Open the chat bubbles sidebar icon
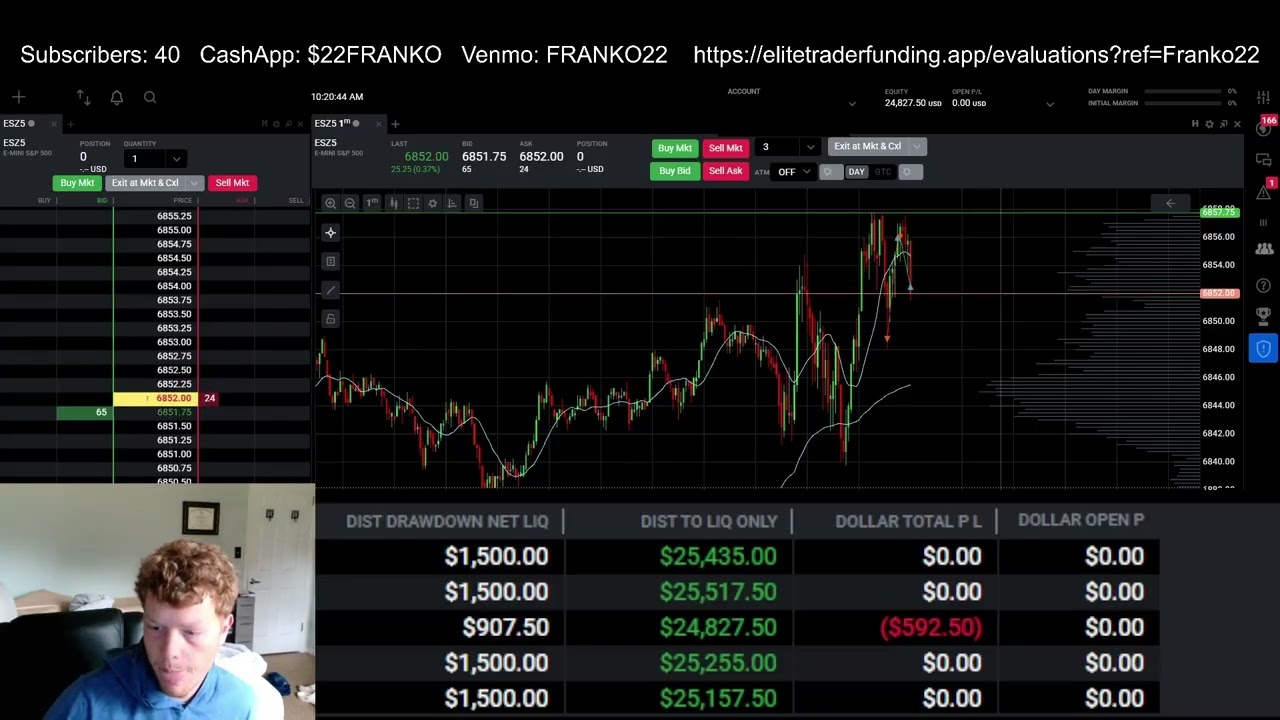1280x720 pixels. (x=1264, y=160)
